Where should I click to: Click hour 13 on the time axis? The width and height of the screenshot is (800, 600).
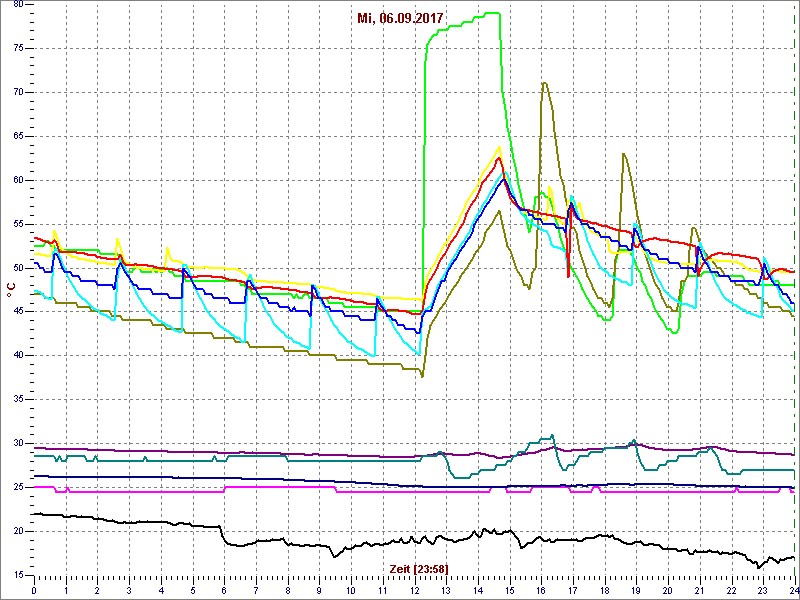446,590
